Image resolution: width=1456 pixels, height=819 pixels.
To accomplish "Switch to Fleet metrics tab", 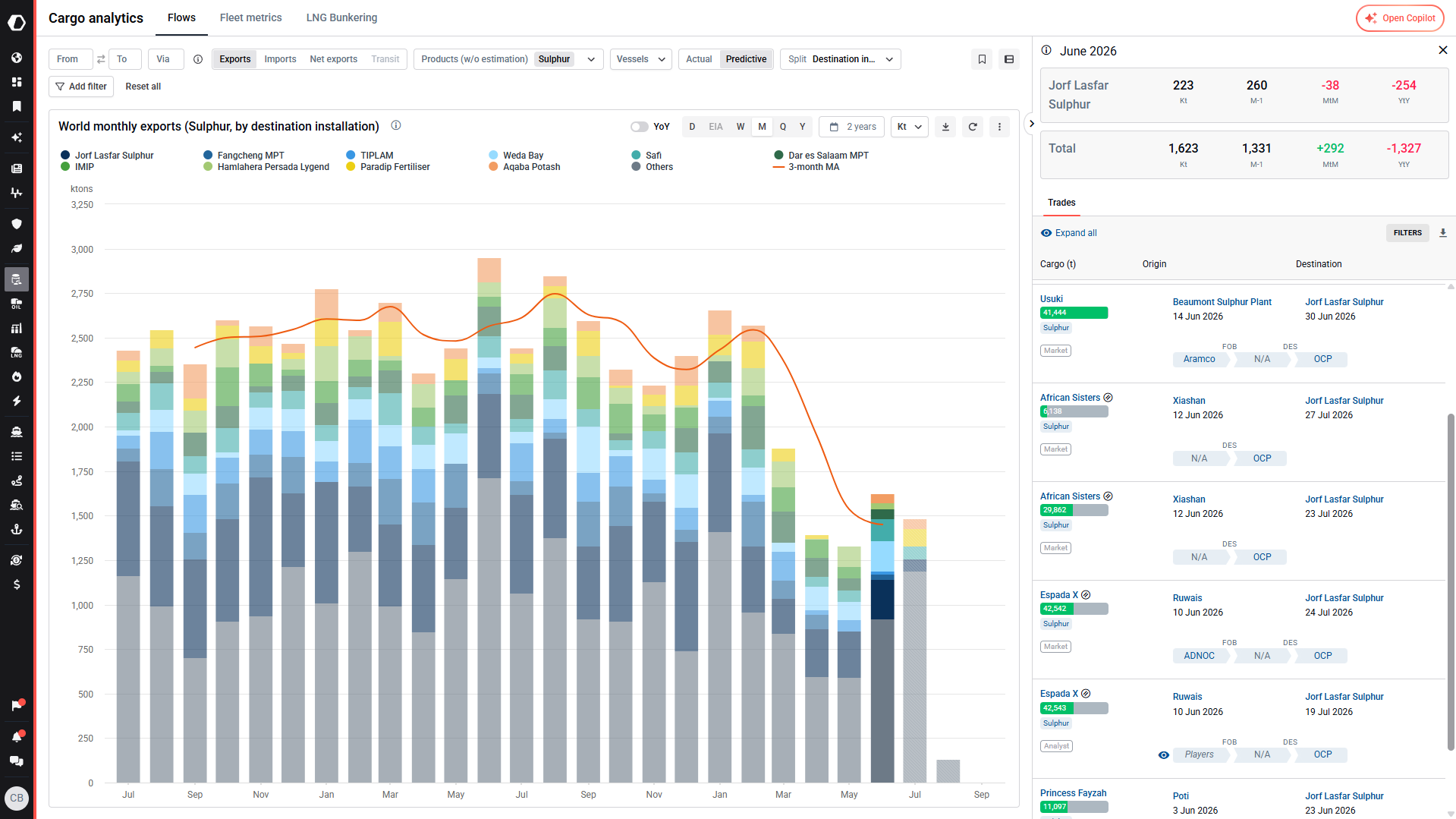I will point(250,17).
